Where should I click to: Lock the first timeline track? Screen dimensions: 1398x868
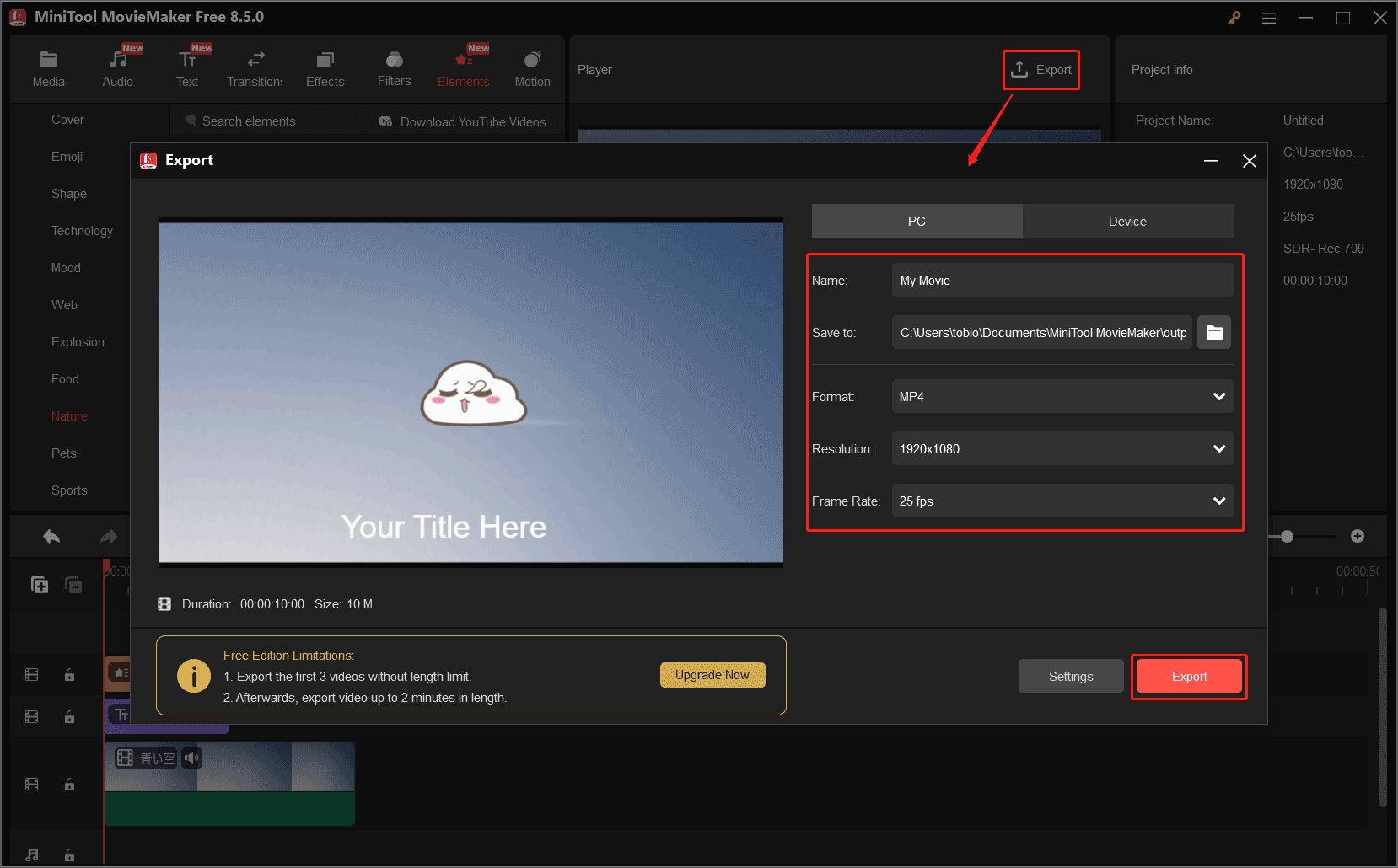pos(69,675)
